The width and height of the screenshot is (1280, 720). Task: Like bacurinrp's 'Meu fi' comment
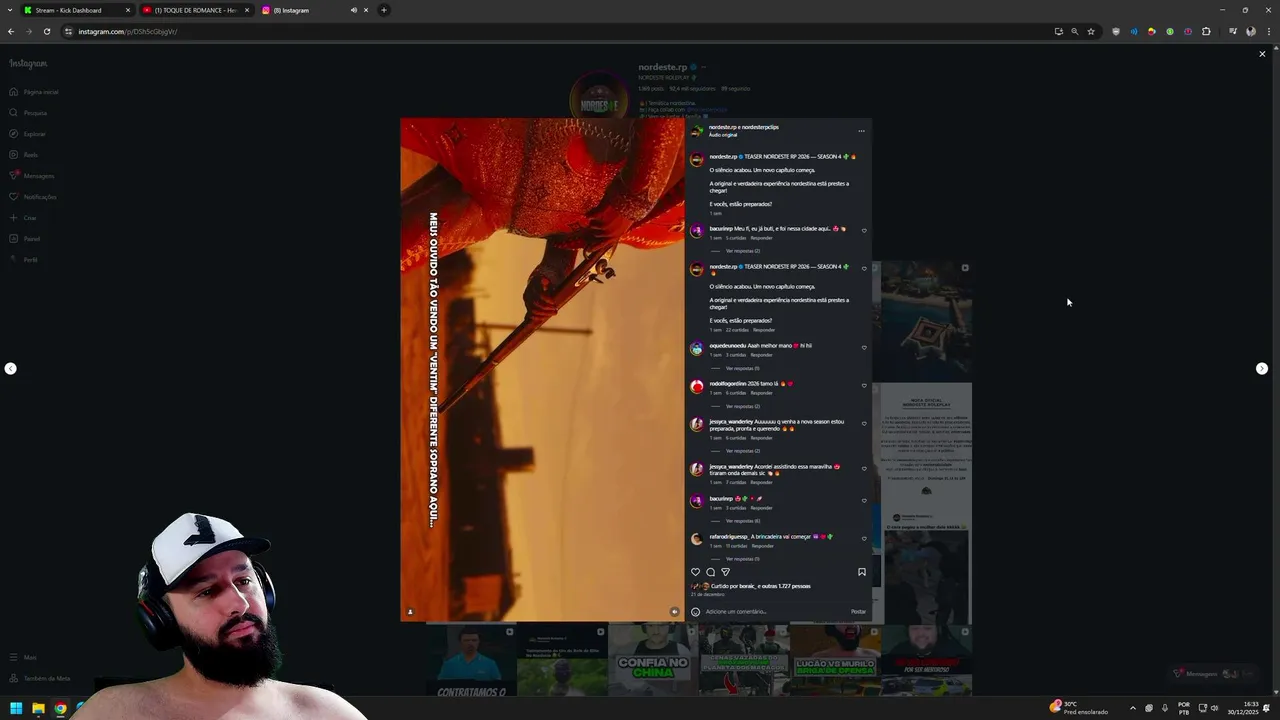(x=864, y=230)
